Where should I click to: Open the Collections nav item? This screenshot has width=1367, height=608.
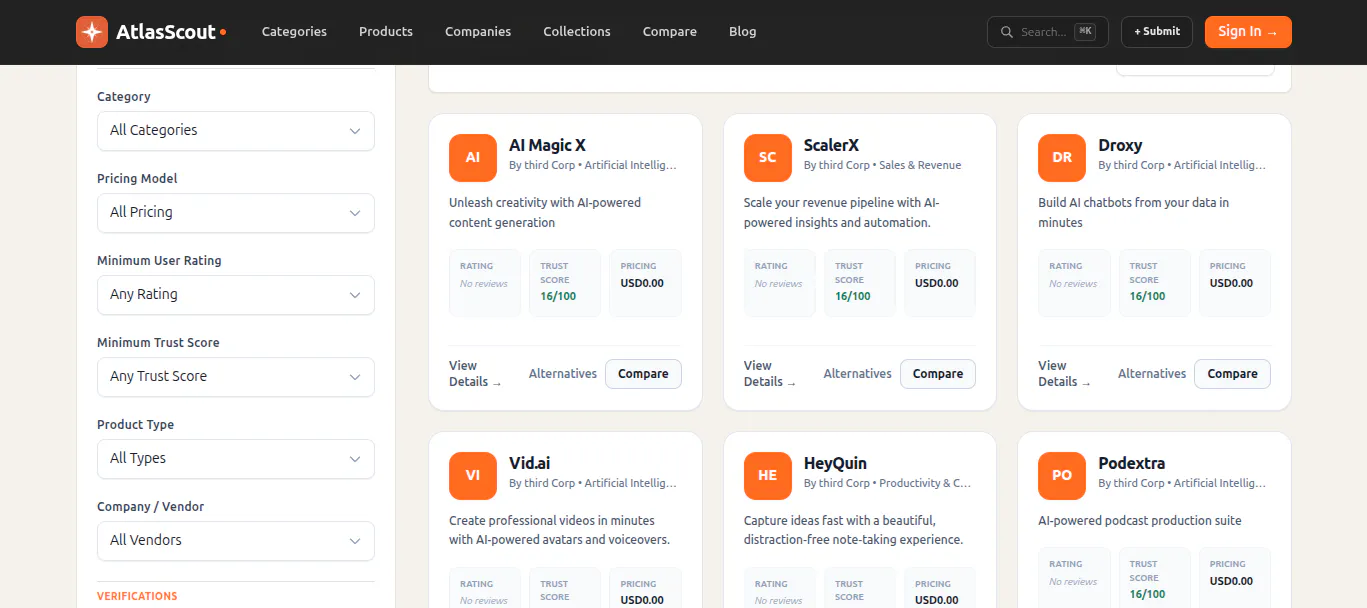click(x=577, y=32)
